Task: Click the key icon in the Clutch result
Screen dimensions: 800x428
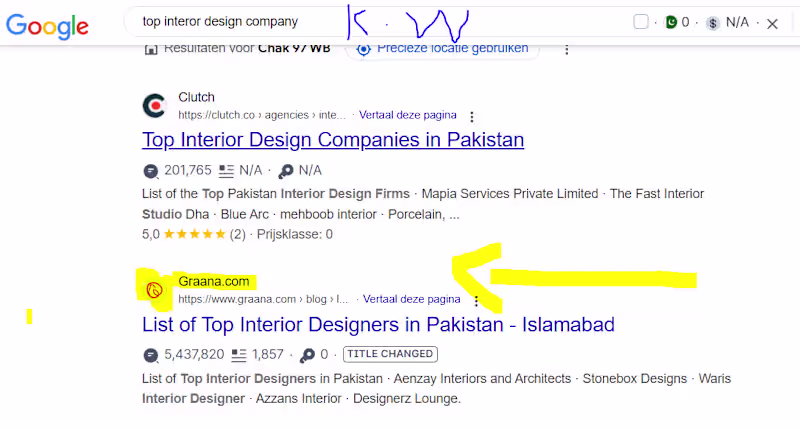Action: 286,170
